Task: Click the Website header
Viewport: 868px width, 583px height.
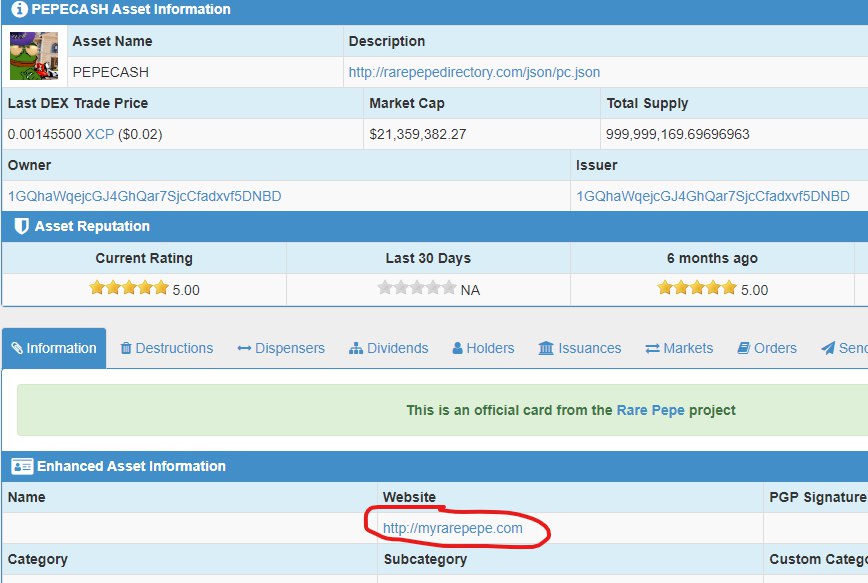Action: pyautogui.click(x=409, y=497)
